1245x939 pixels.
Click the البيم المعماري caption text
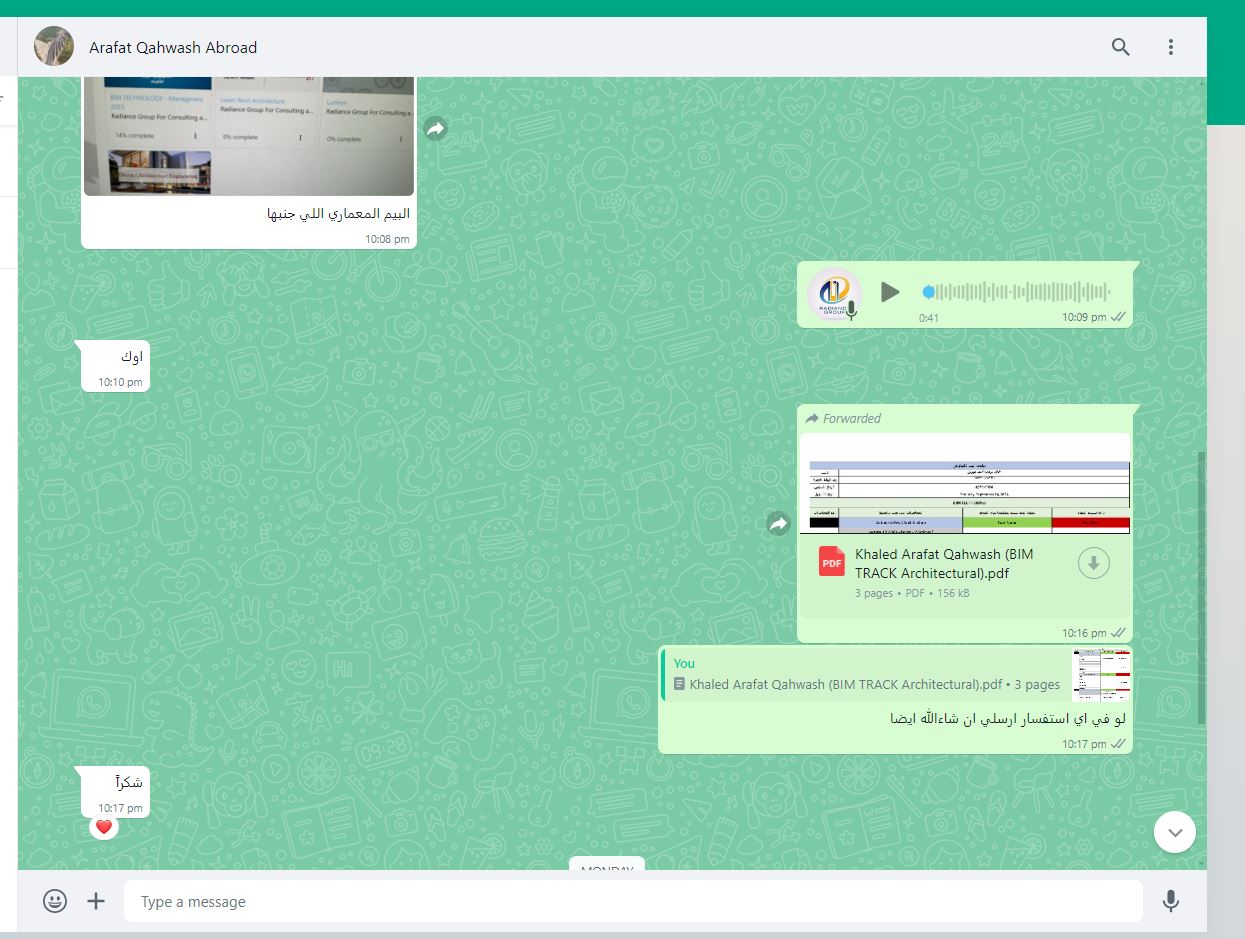pyautogui.click(x=338, y=214)
